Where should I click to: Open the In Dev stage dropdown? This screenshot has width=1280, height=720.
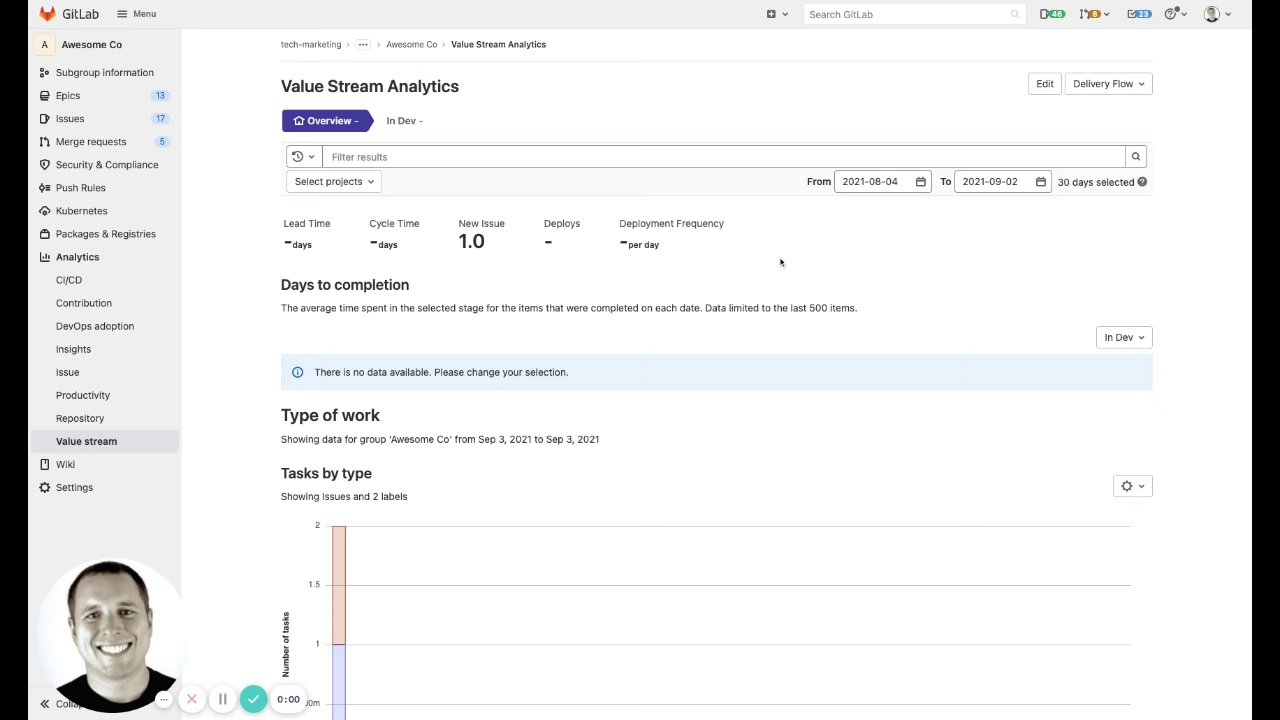(x=1124, y=338)
